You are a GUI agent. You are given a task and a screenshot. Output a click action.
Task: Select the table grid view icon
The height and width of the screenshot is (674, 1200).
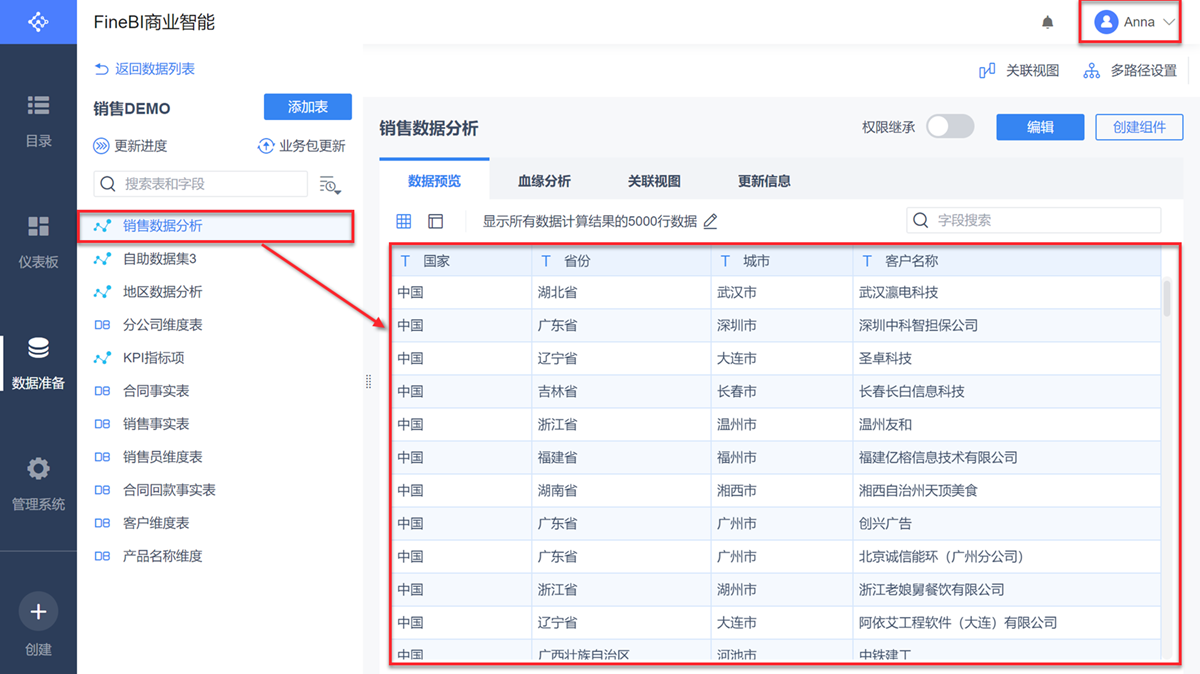point(404,221)
